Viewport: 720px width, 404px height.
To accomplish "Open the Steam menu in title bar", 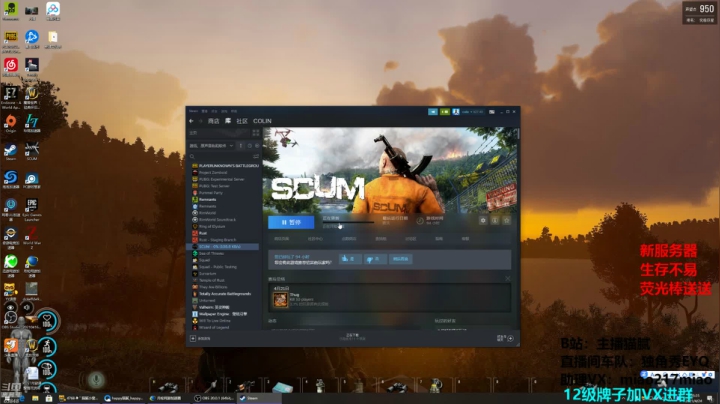I will pyautogui.click(x=193, y=111).
